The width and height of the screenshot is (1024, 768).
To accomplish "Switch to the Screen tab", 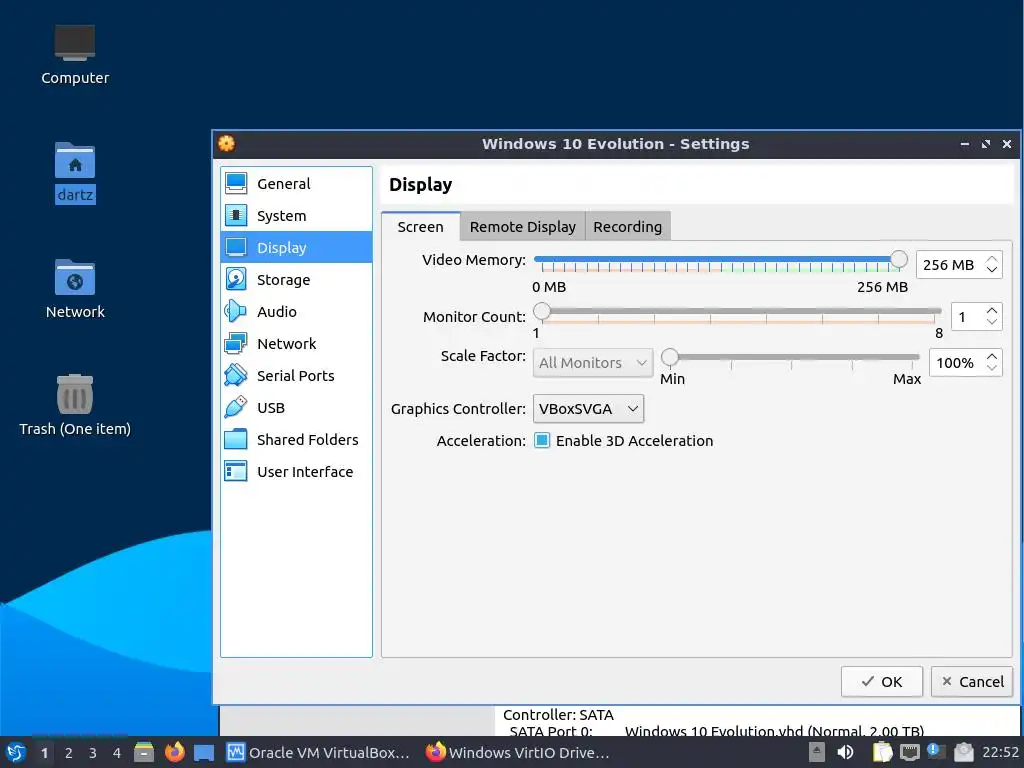I will (x=421, y=227).
